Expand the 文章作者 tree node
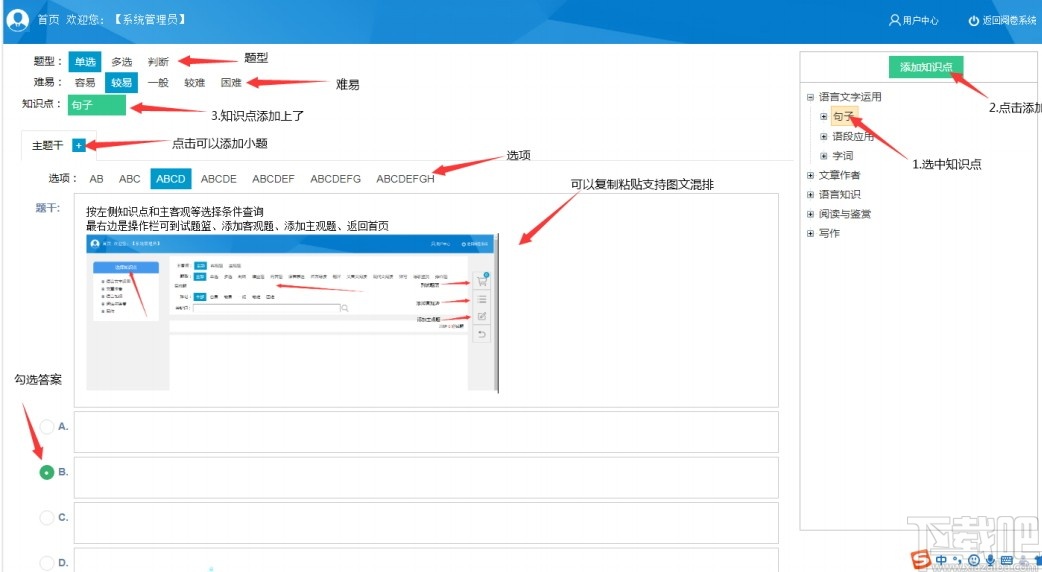This screenshot has height=572, width=1042. [810, 175]
